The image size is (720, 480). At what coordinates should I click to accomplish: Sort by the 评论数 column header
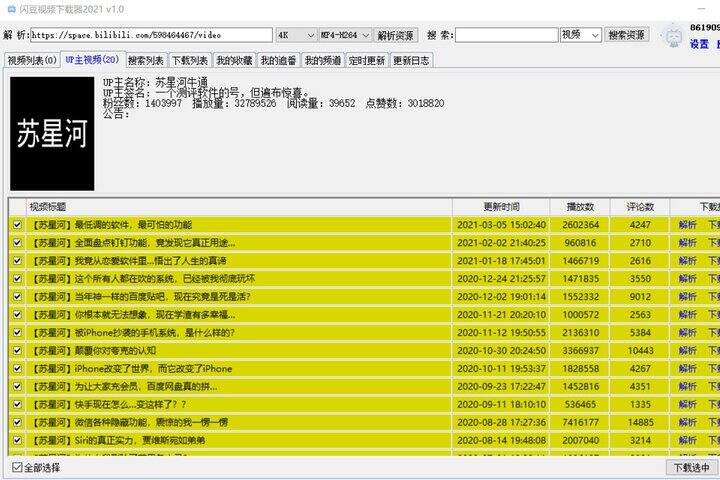(x=640, y=207)
